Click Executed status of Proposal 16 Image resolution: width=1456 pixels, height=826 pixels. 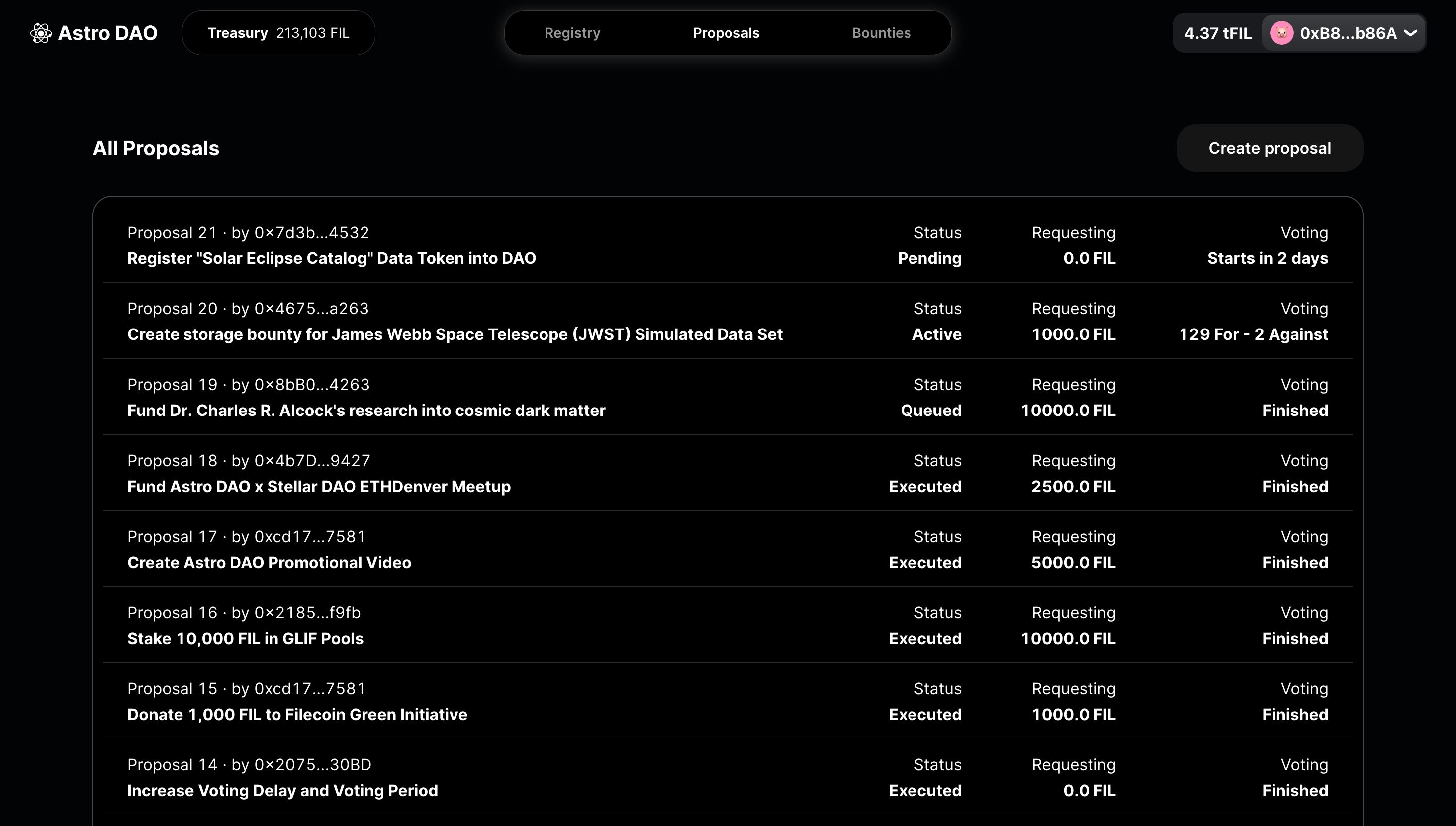pyautogui.click(x=925, y=639)
